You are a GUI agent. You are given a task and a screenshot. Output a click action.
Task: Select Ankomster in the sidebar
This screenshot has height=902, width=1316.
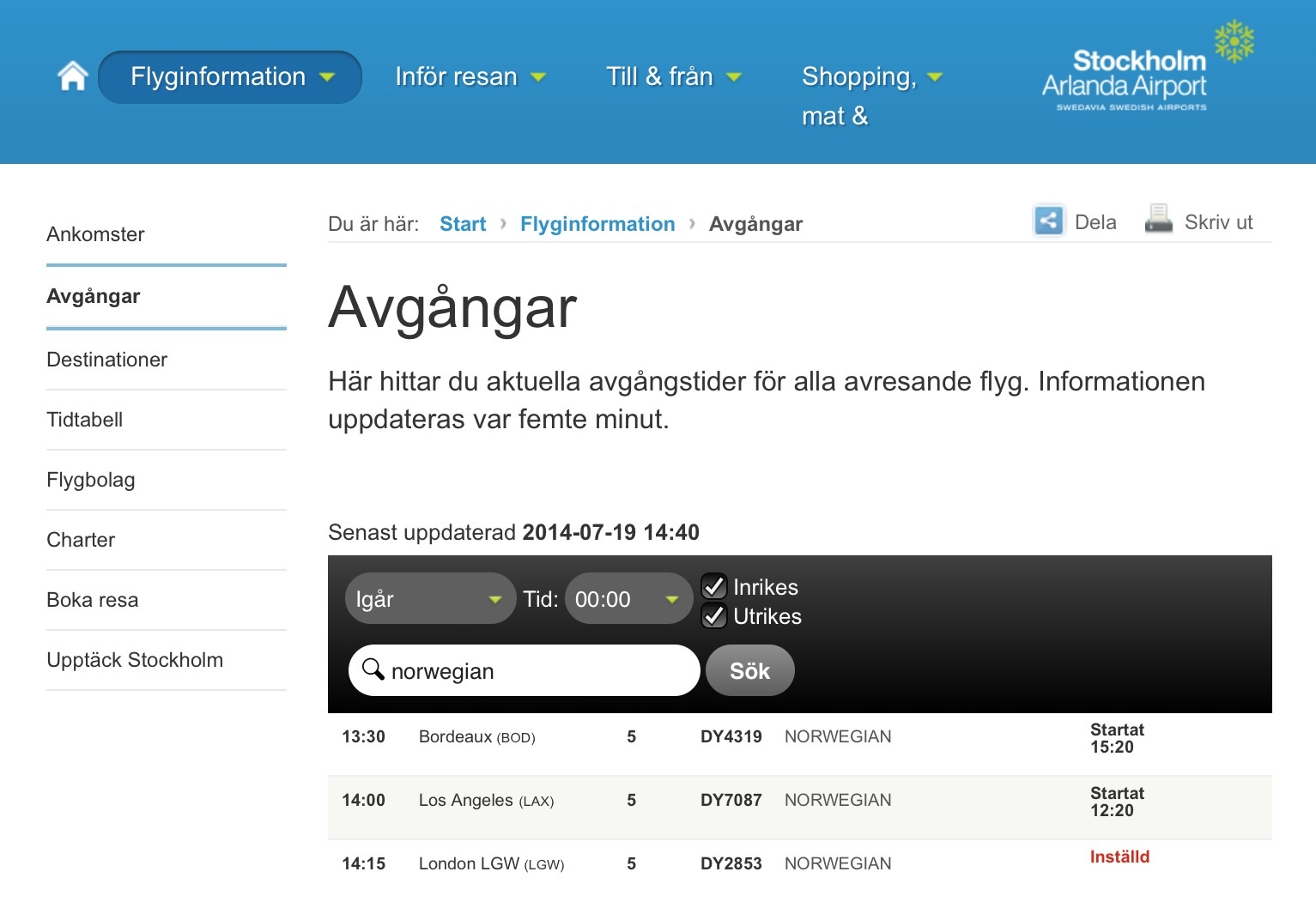(95, 234)
